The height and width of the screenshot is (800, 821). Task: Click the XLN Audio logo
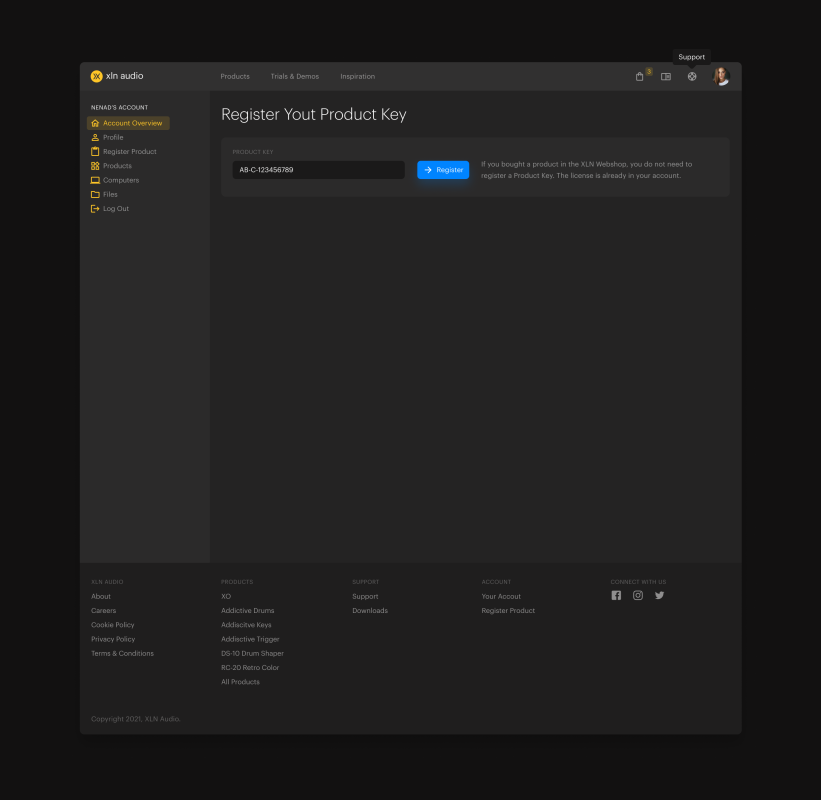click(x=117, y=76)
